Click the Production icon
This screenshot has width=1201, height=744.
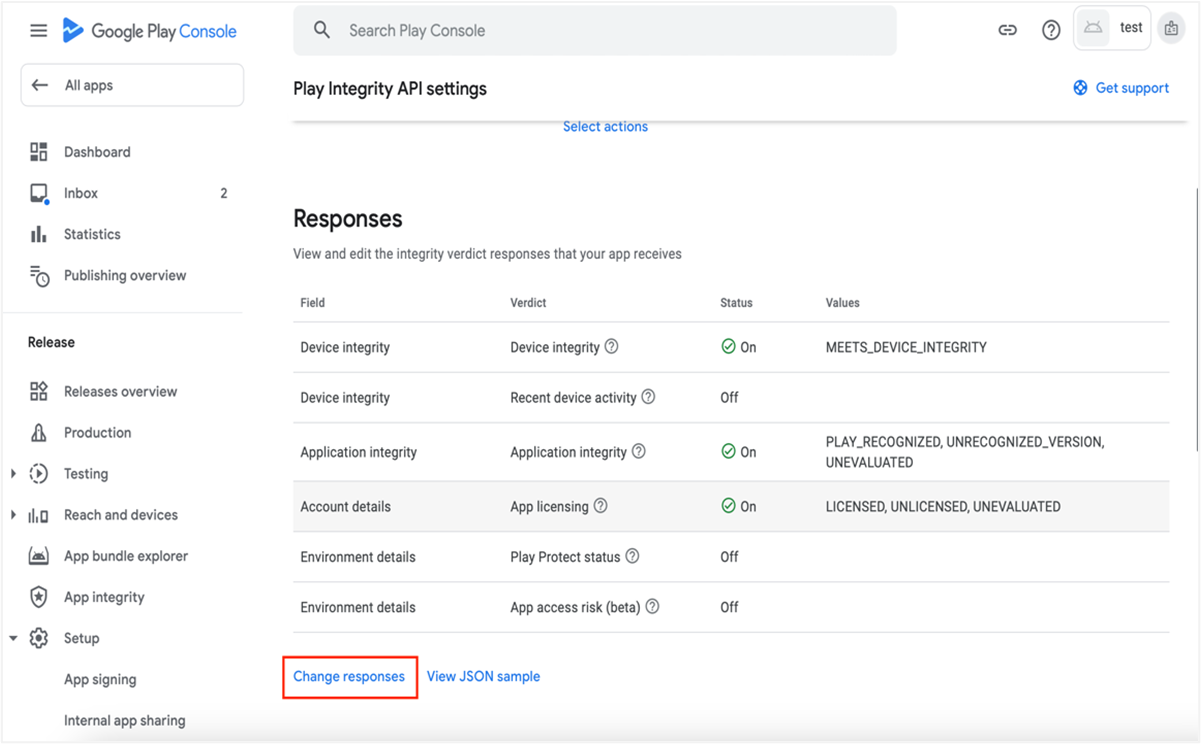click(x=39, y=433)
